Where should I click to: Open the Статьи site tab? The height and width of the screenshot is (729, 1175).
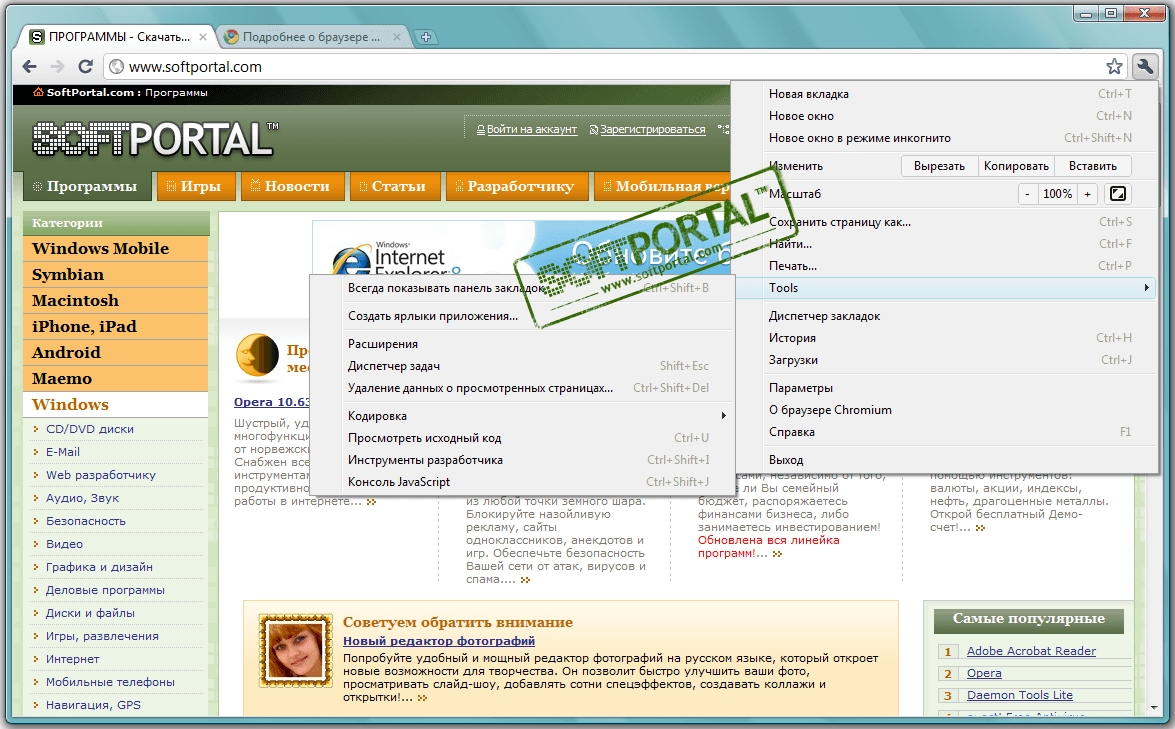[x=394, y=187]
